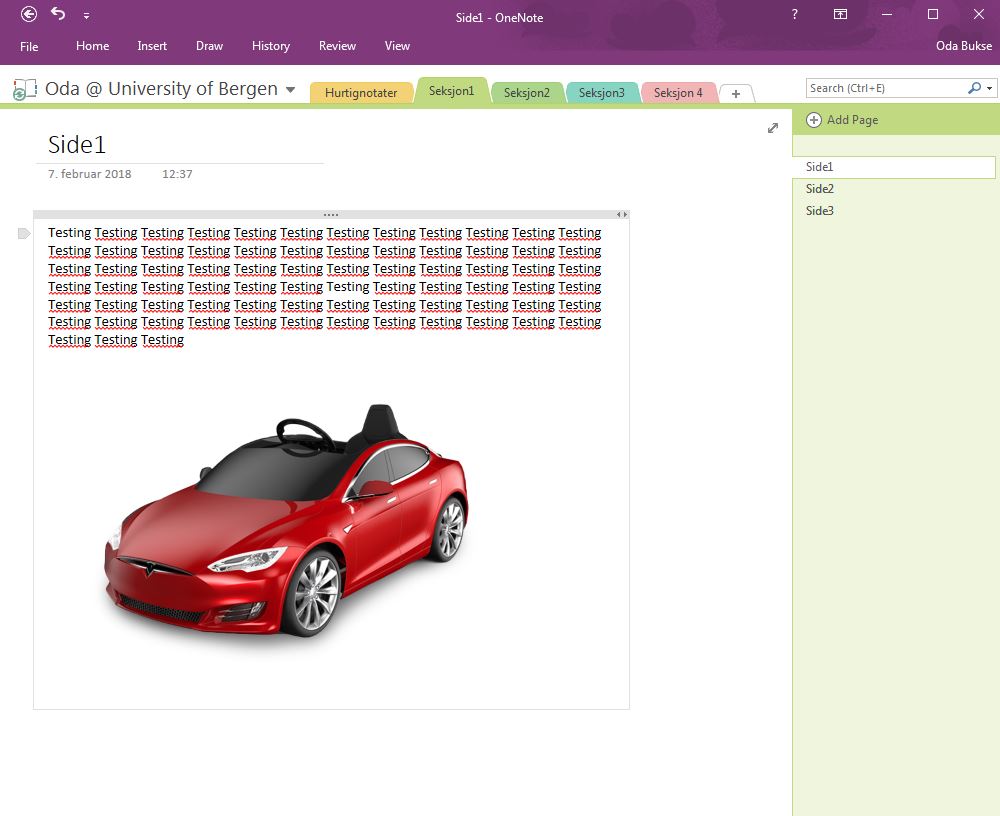This screenshot has width=1000, height=816.
Task: Toggle full page view expand icon
Action: pyautogui.click(x=773, y=128)
